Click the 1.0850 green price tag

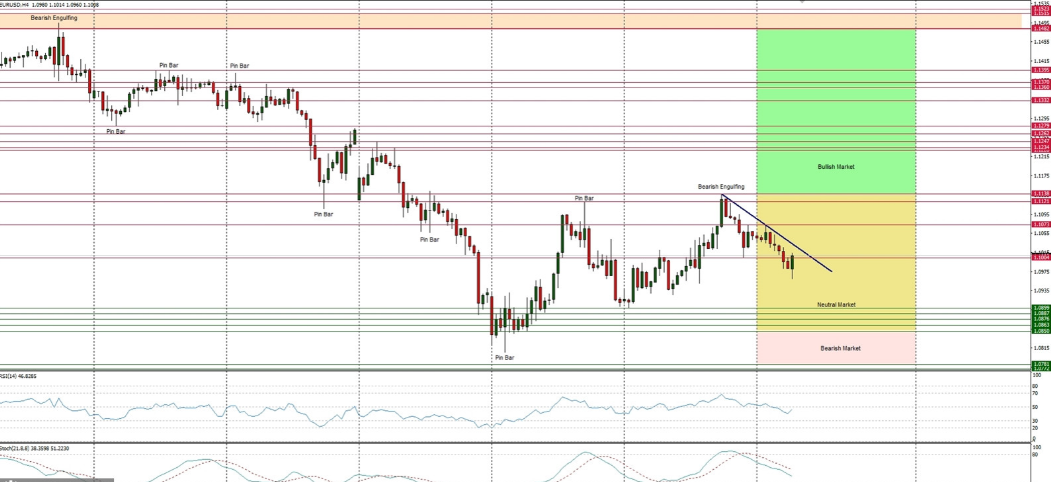click(x=1040, y=330)
